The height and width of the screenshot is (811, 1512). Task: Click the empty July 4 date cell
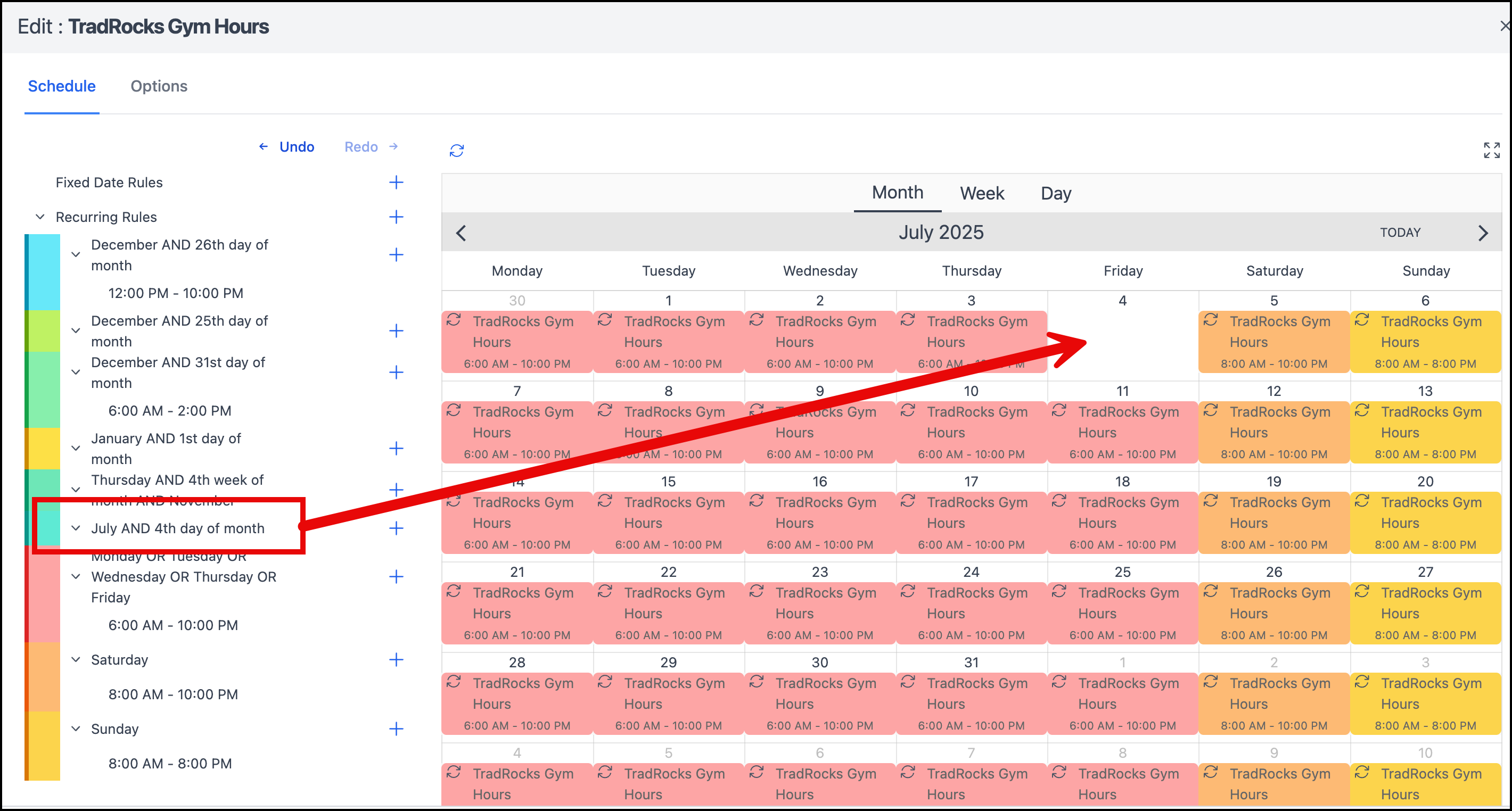[1123, 335]
